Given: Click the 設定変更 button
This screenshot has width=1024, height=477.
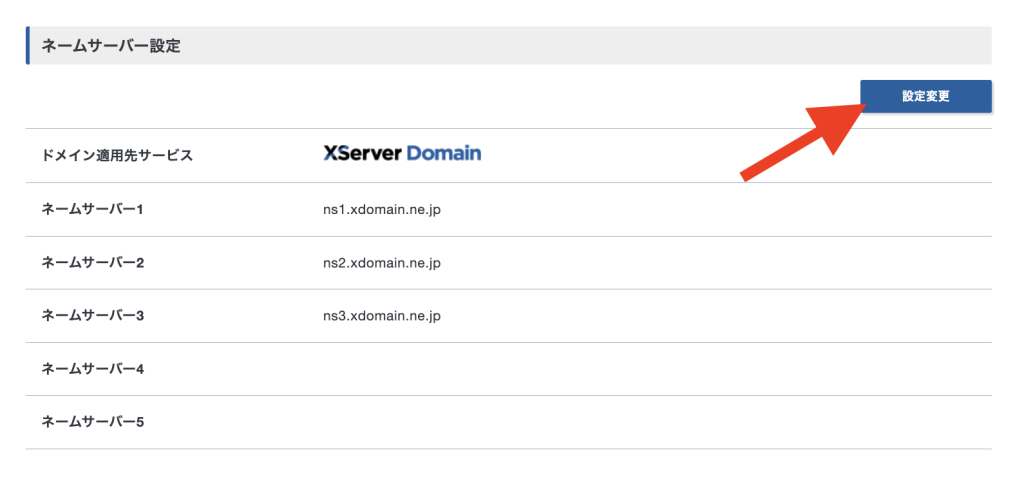Looking at the screenshot, I should click(x=925, y=97).
